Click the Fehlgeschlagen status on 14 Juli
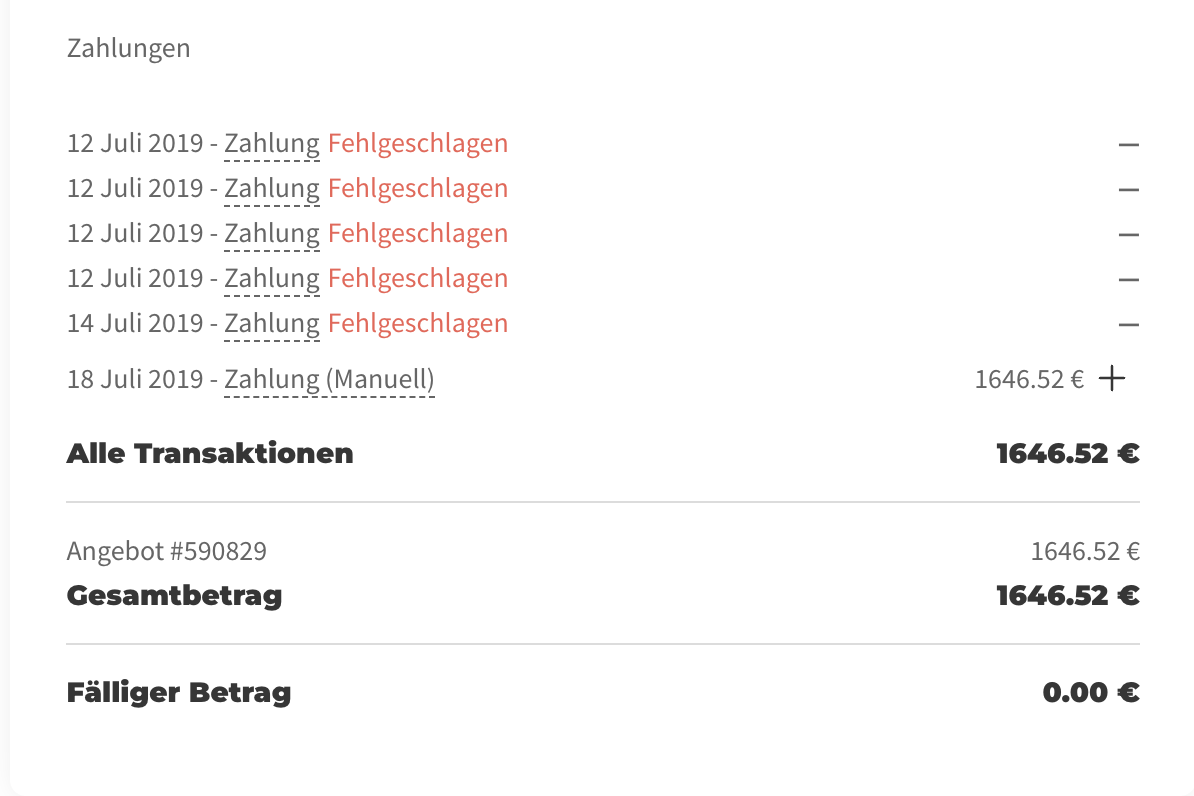 click(x=417, y=323)
